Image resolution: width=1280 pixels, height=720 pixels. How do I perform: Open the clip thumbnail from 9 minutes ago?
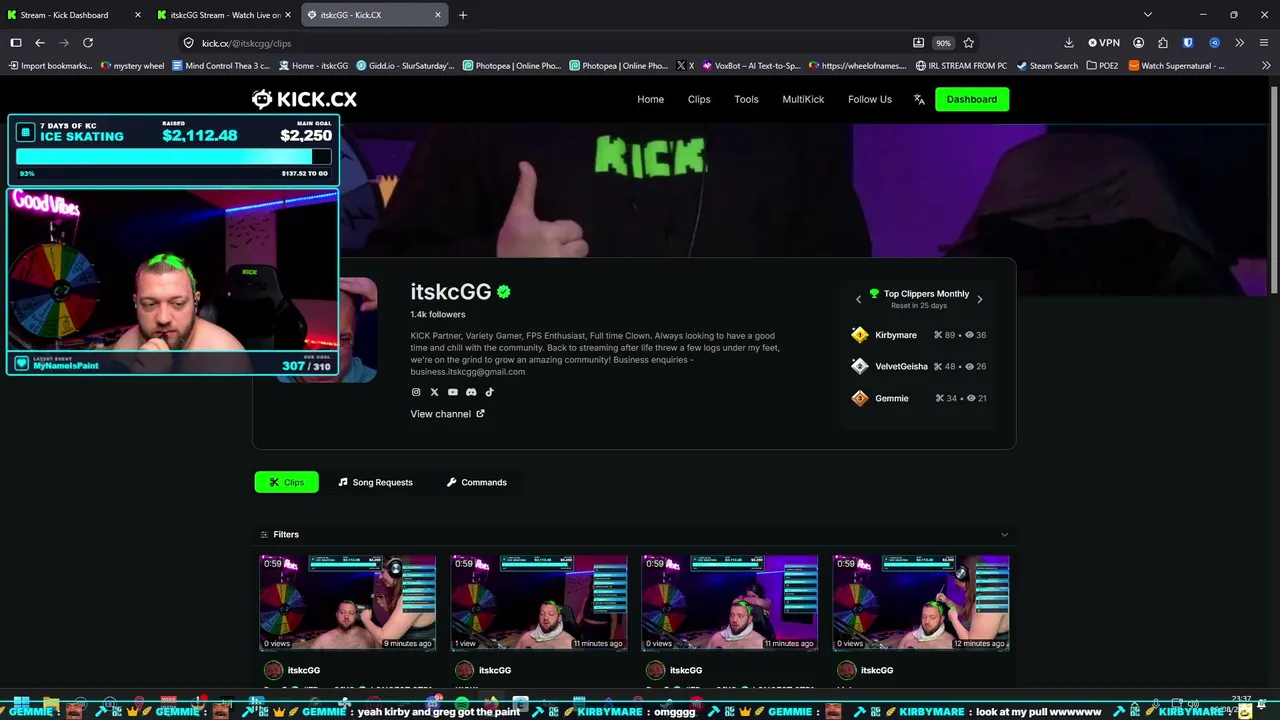tap(348, 603)
